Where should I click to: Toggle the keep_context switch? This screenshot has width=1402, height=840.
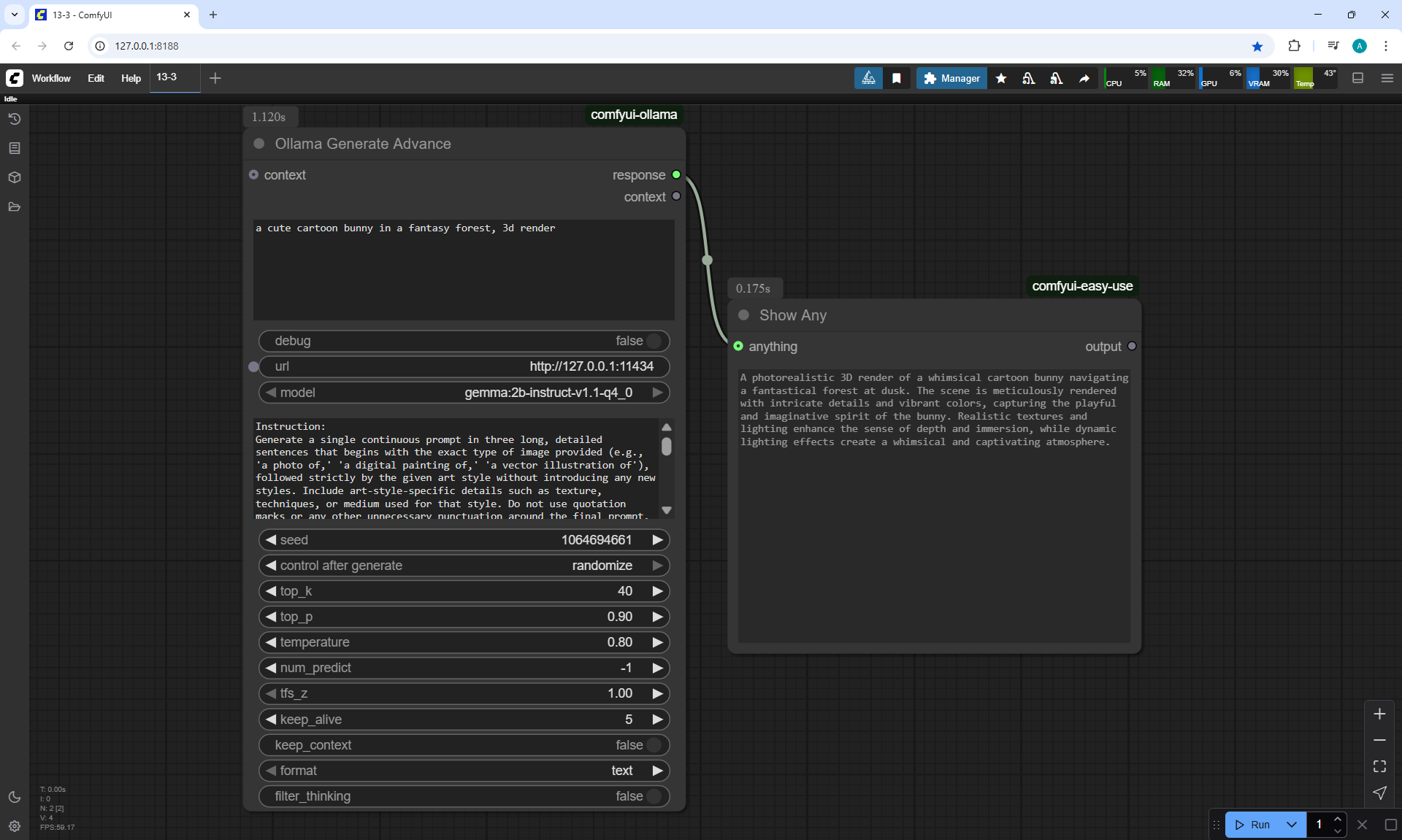click(654, 745)
